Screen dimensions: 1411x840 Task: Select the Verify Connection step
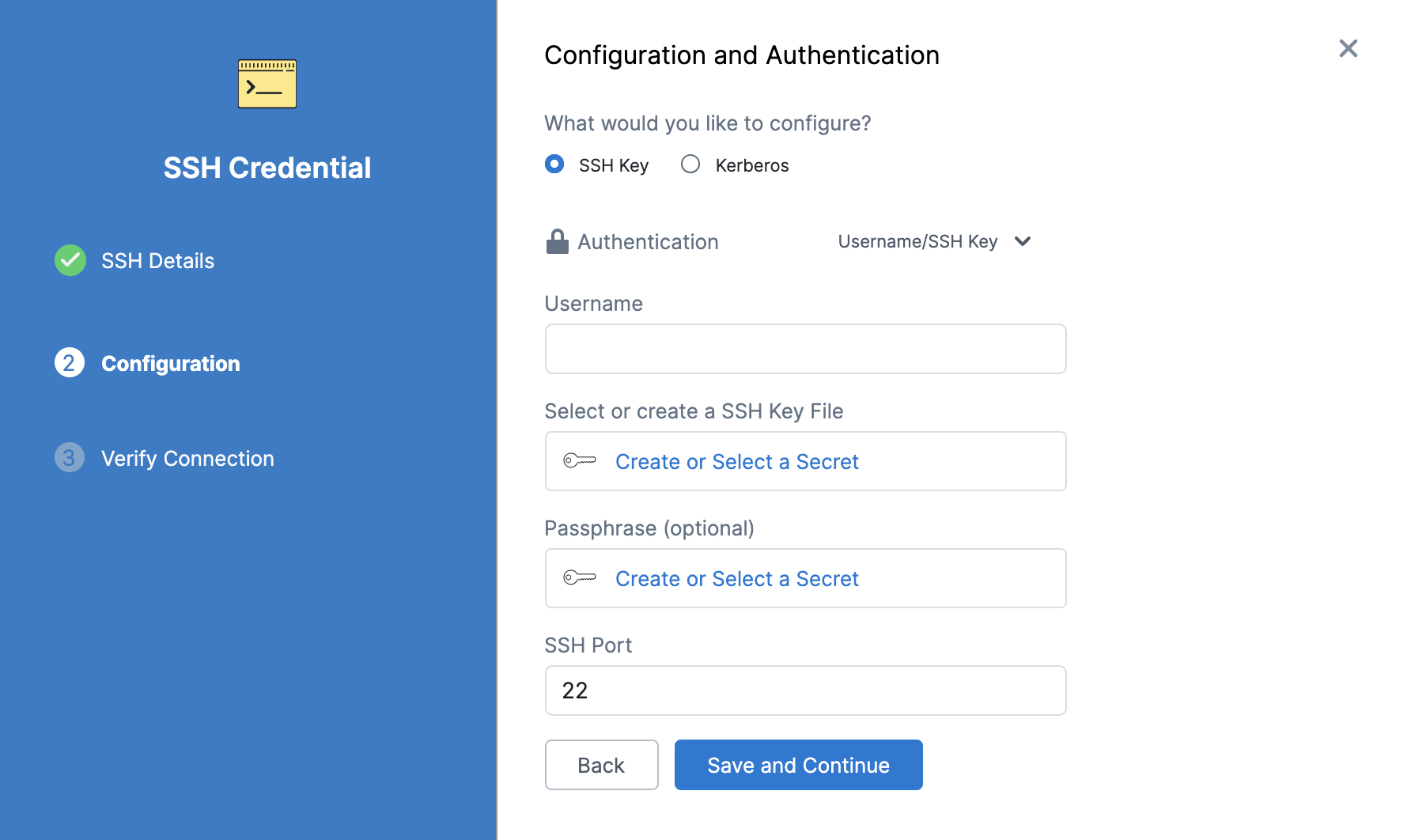pyautogui.click(x=187, y=457)
